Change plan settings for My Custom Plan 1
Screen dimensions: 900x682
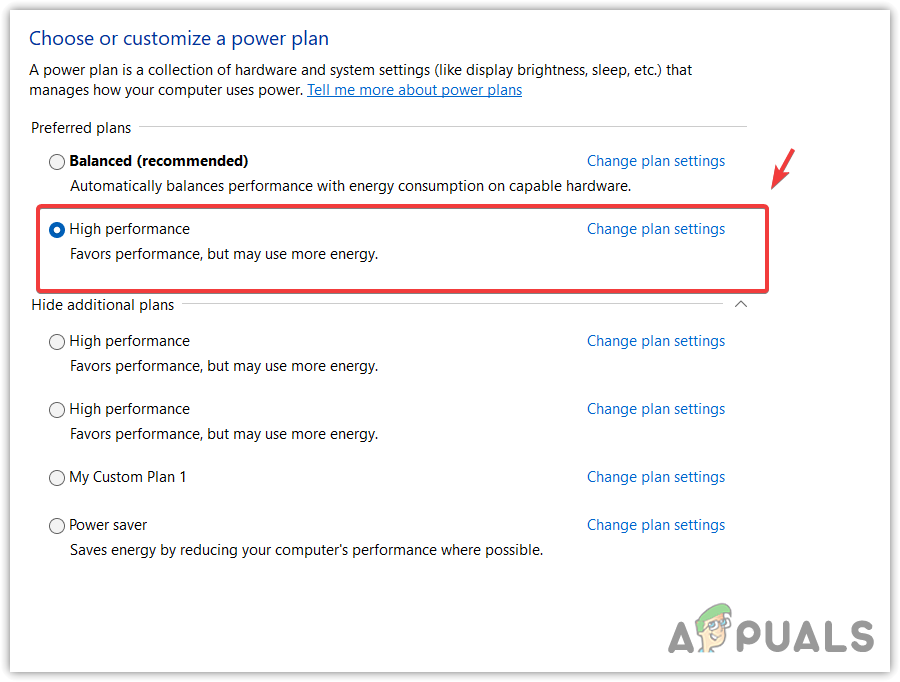pos(655,477)
